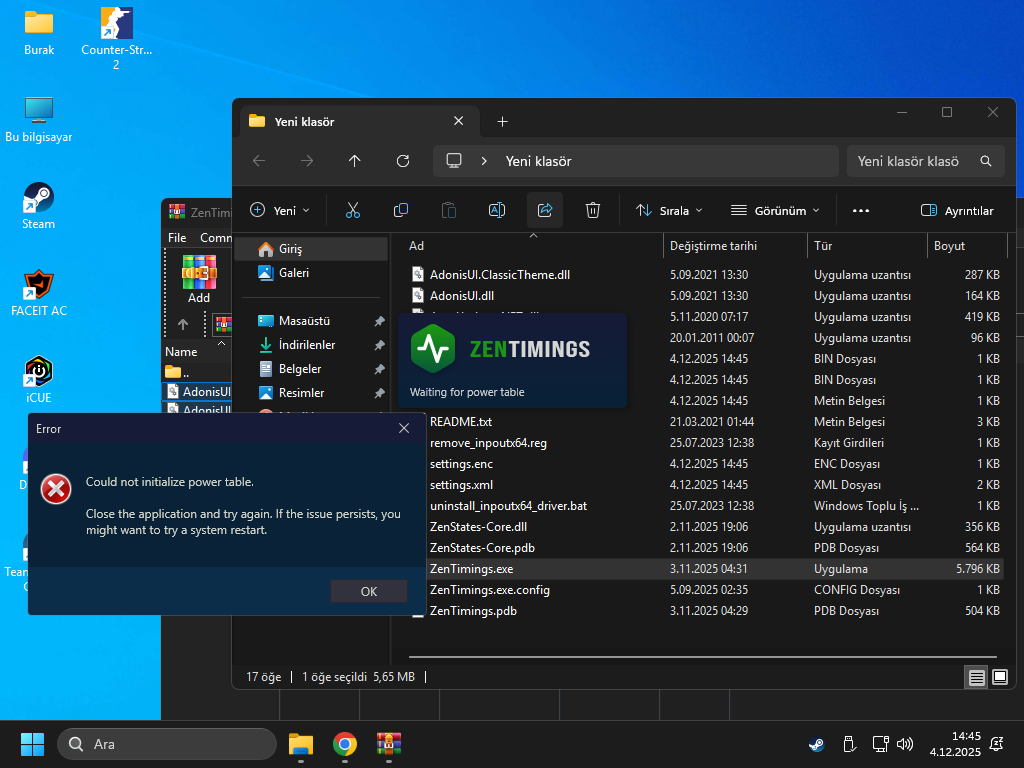Add a new Explorer tab with plus

tap(502, 121)
